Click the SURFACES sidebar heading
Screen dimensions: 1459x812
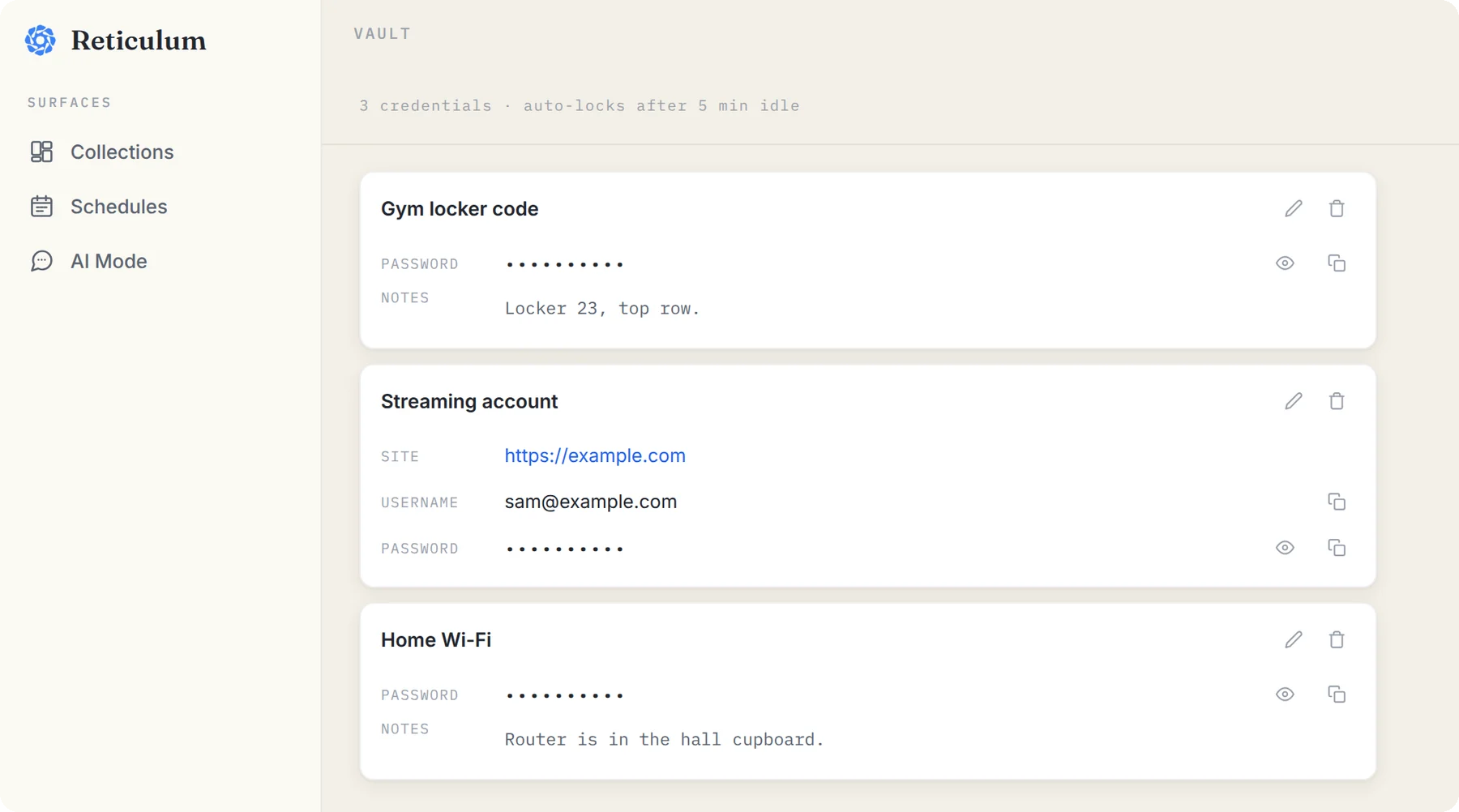coord(70,103)
